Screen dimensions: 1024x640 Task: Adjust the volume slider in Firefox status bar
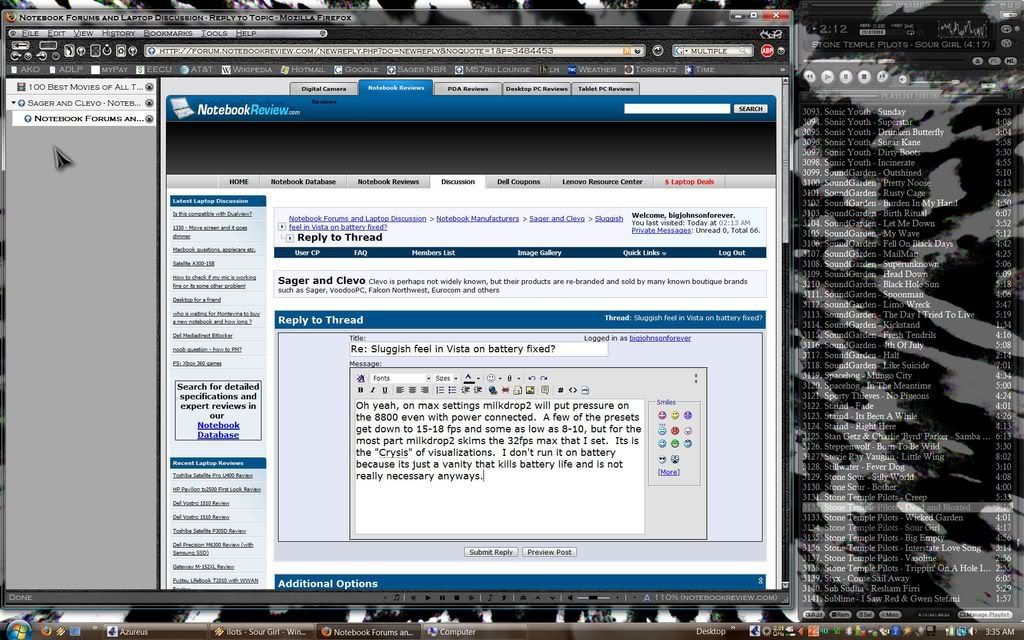594,598
